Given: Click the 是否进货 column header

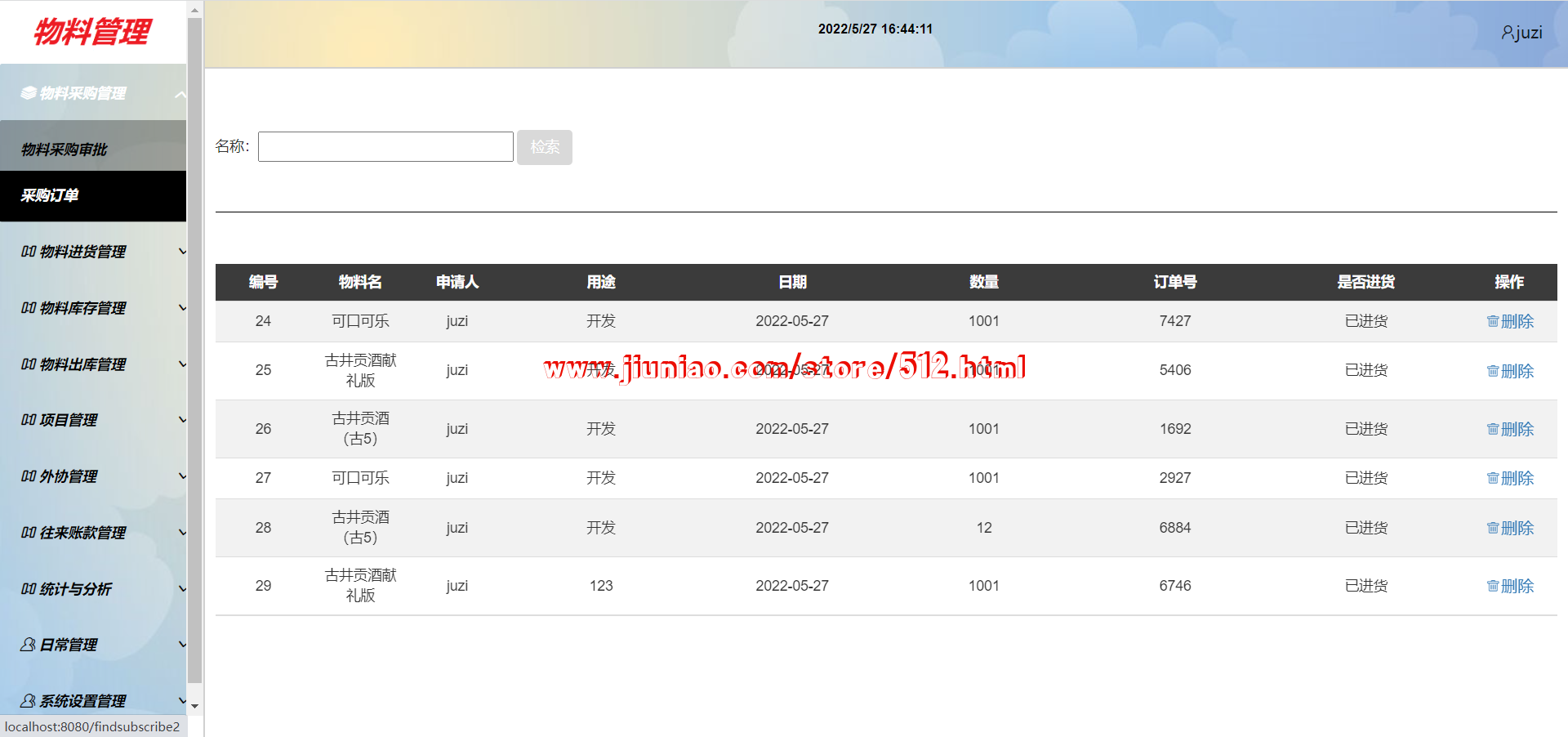Looking at the screenshot, I should [1366, 282].
